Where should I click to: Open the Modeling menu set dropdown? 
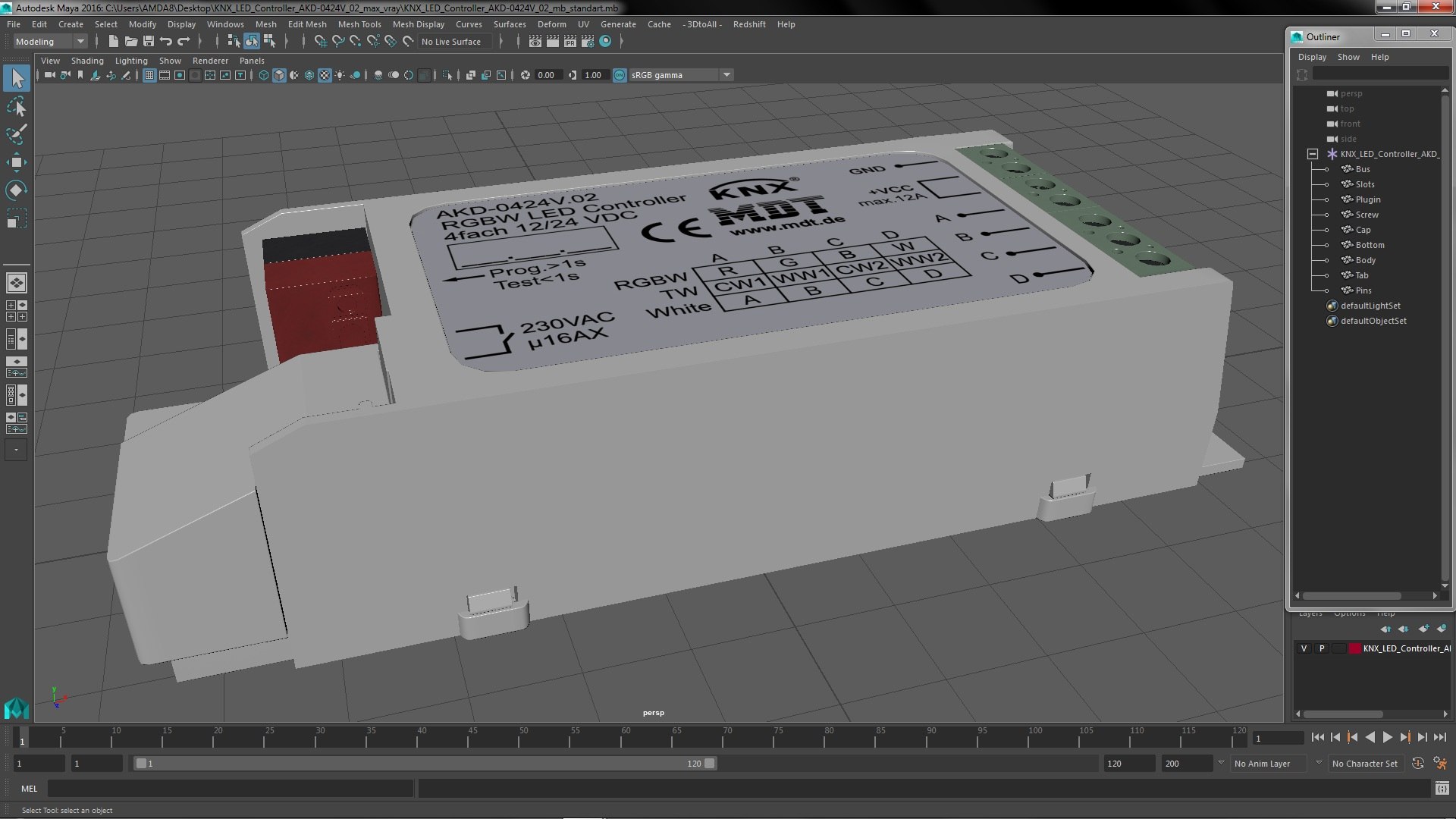coord(50,42)
